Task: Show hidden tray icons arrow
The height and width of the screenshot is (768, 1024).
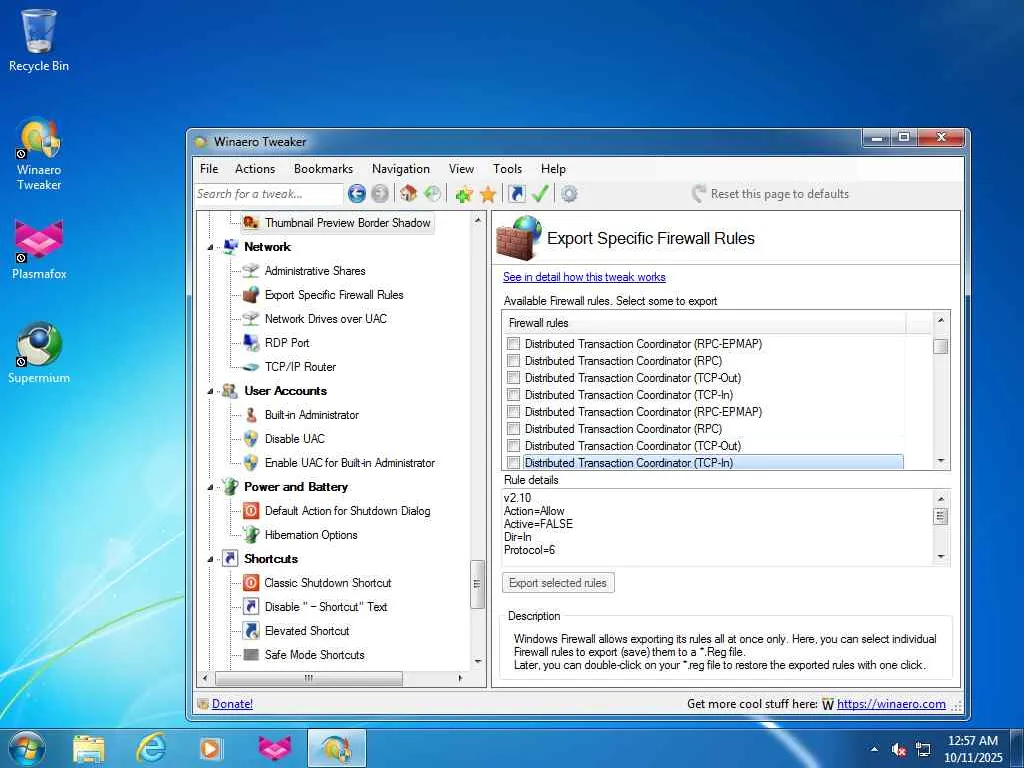Action: (x=874, y=749)
